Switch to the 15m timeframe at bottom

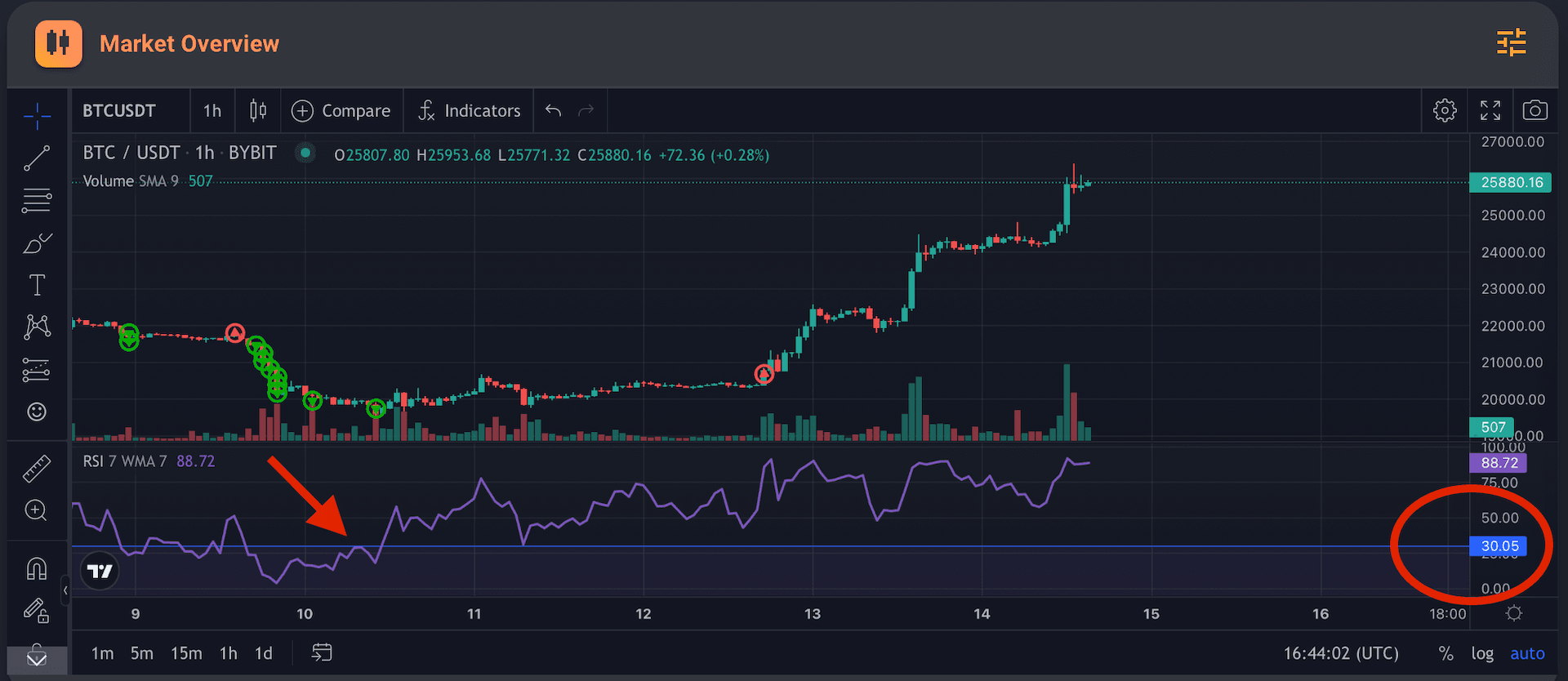pos(186,653)
